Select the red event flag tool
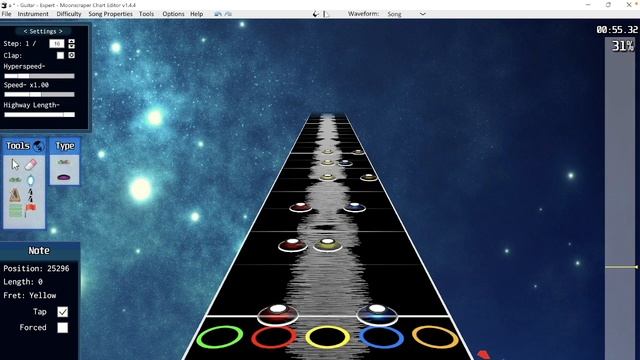640x360 pixels. [30, 210]
